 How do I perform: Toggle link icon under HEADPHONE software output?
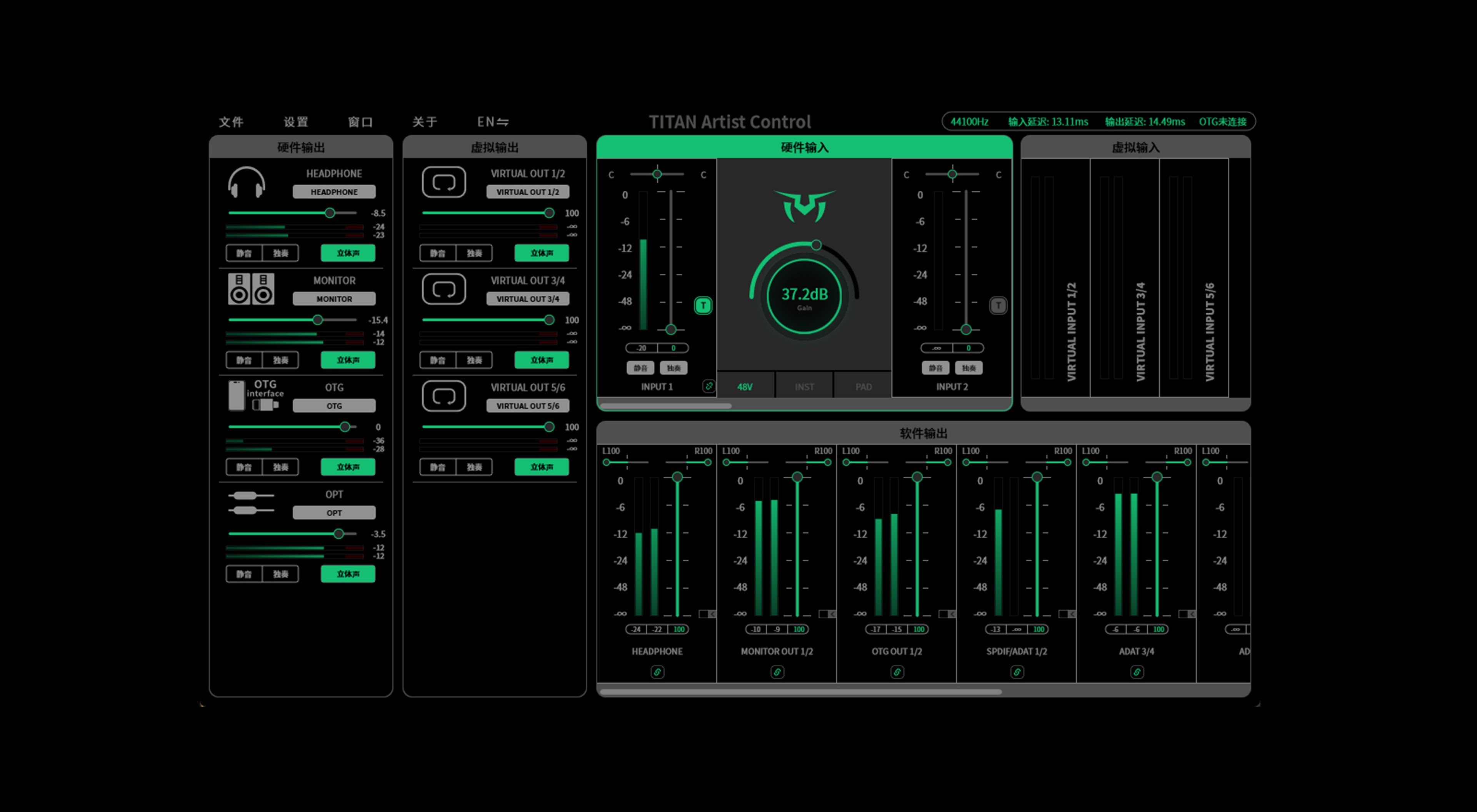657,672
